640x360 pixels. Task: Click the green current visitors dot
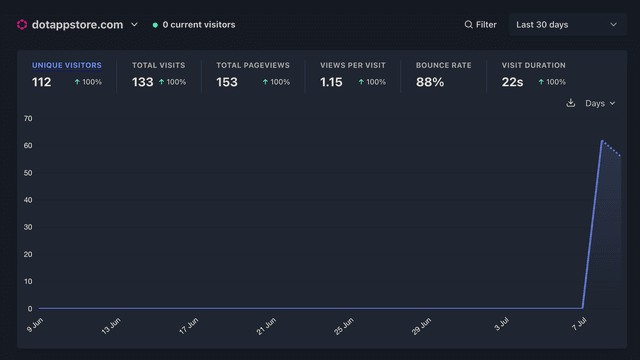pyautogui.click(x=155, y=25)
